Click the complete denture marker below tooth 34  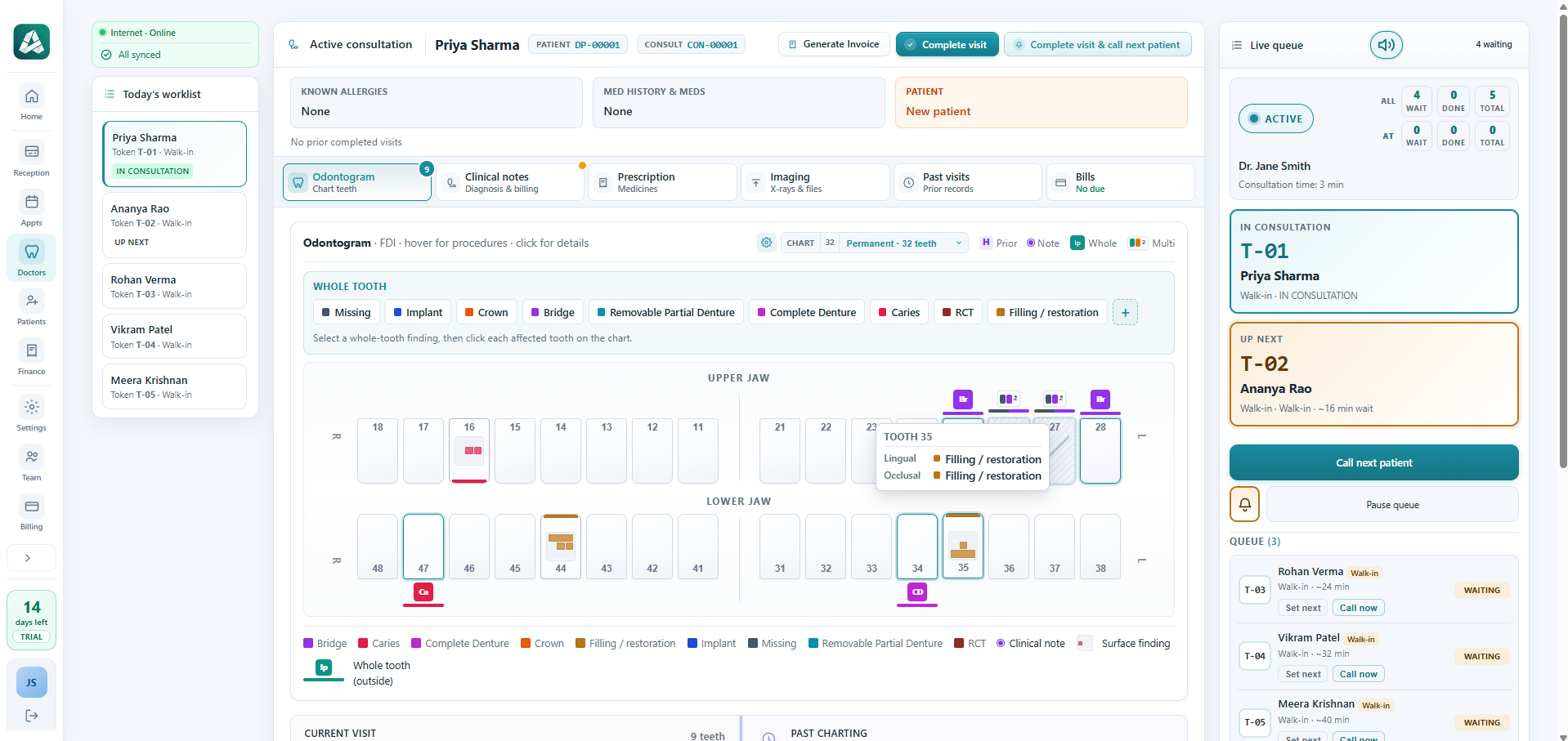pyautogui.click(x=917, y=591)
